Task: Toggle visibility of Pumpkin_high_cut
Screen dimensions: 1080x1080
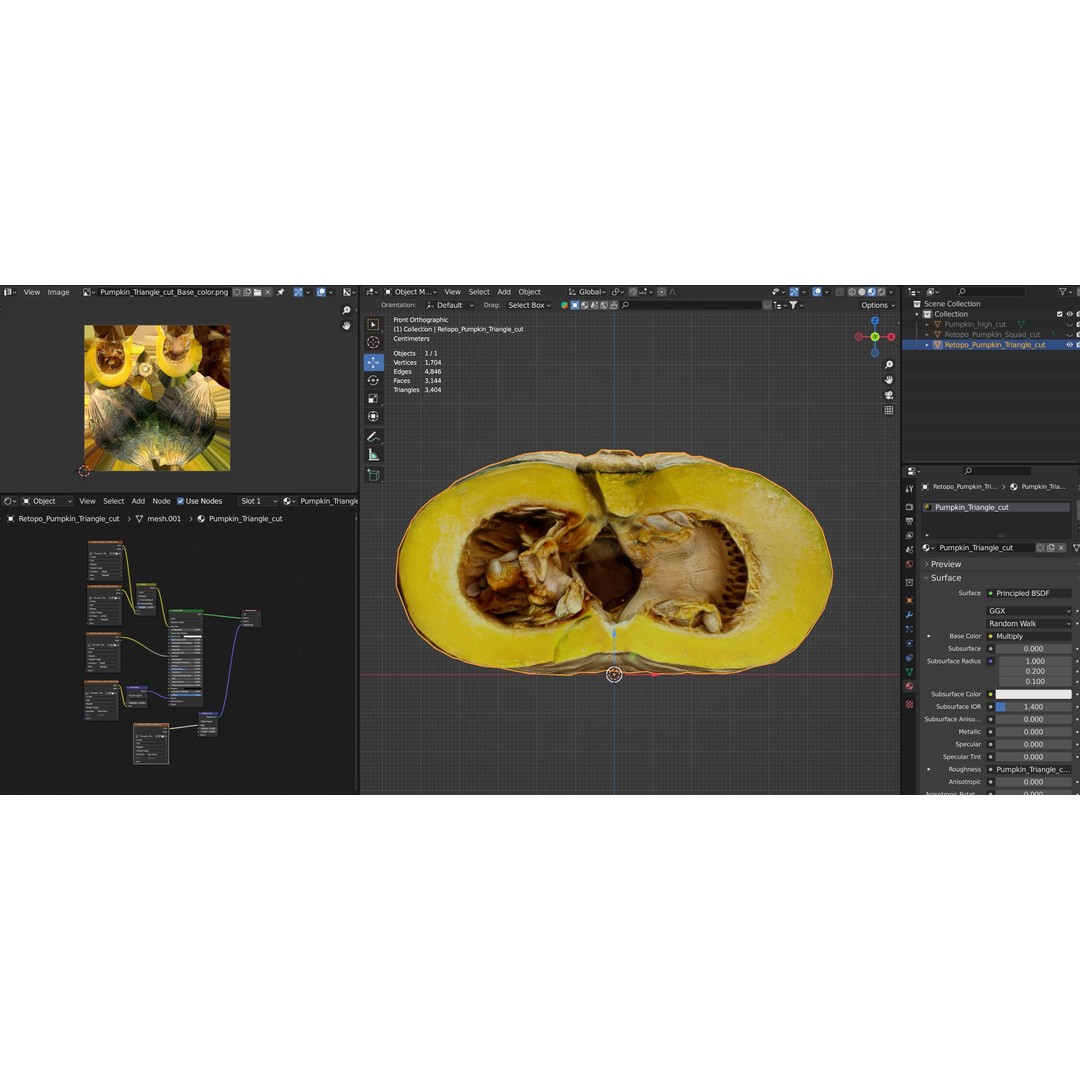Action: [x=1069, y=324]
